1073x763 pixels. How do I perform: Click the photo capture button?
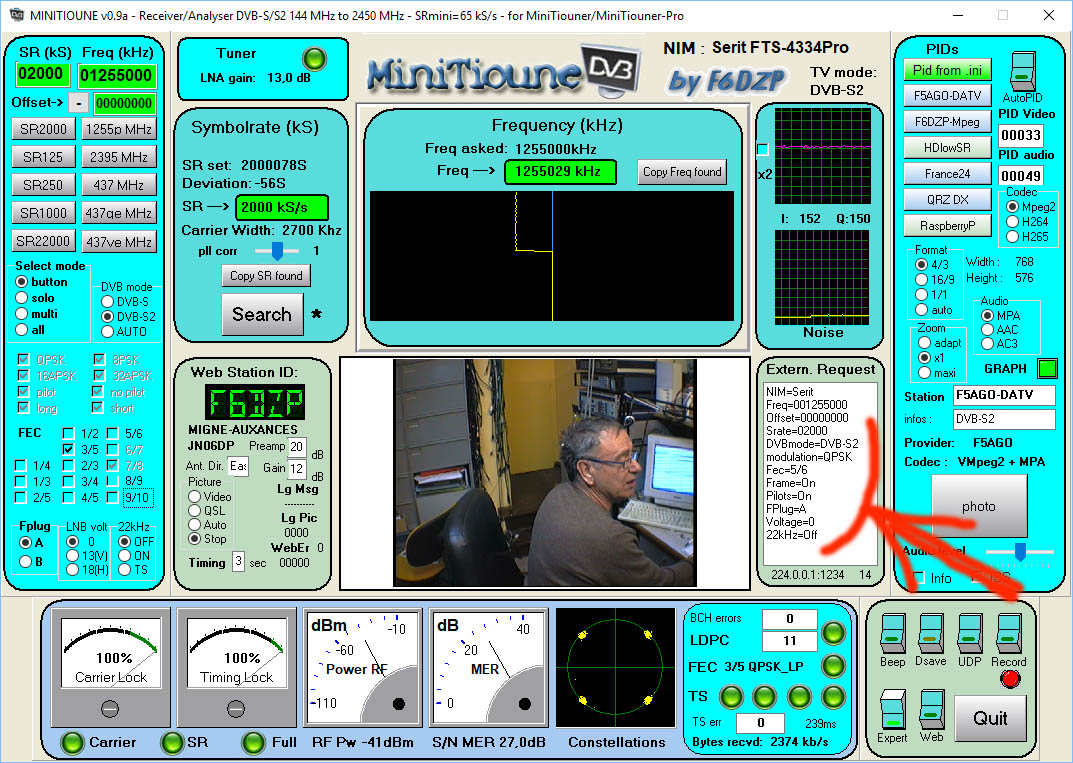977,506
